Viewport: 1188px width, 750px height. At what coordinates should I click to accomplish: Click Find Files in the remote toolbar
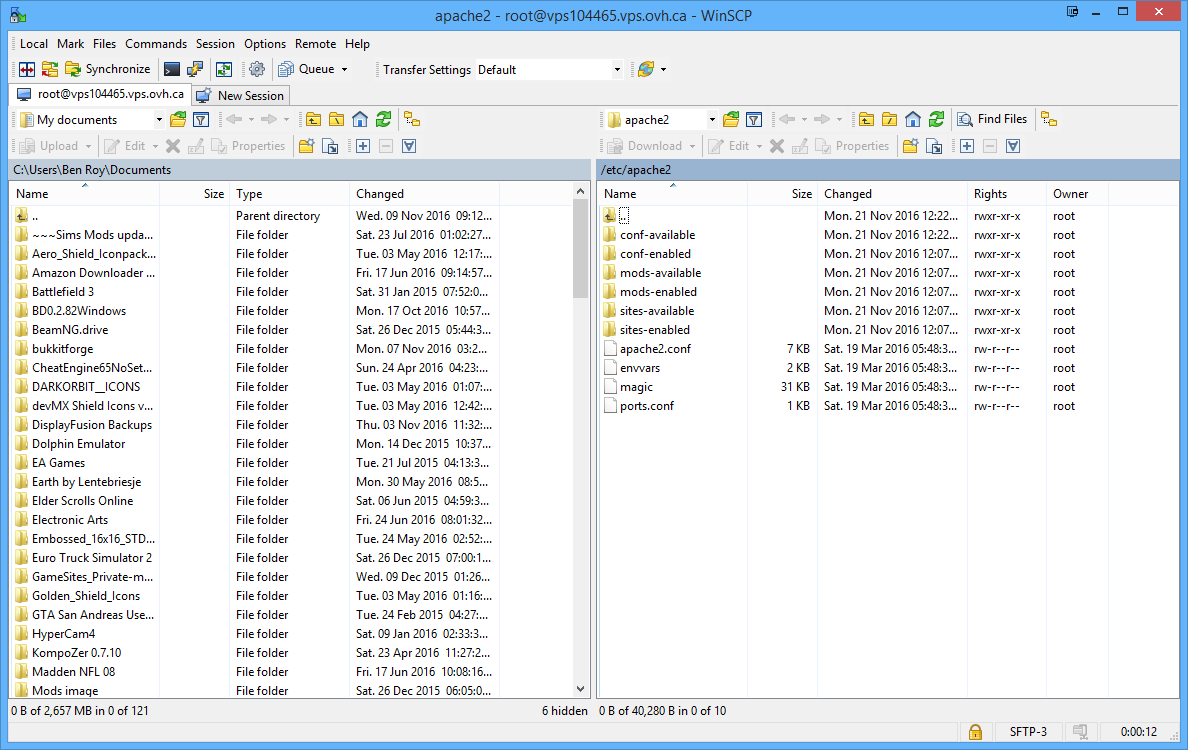click(x=992, y=119)
